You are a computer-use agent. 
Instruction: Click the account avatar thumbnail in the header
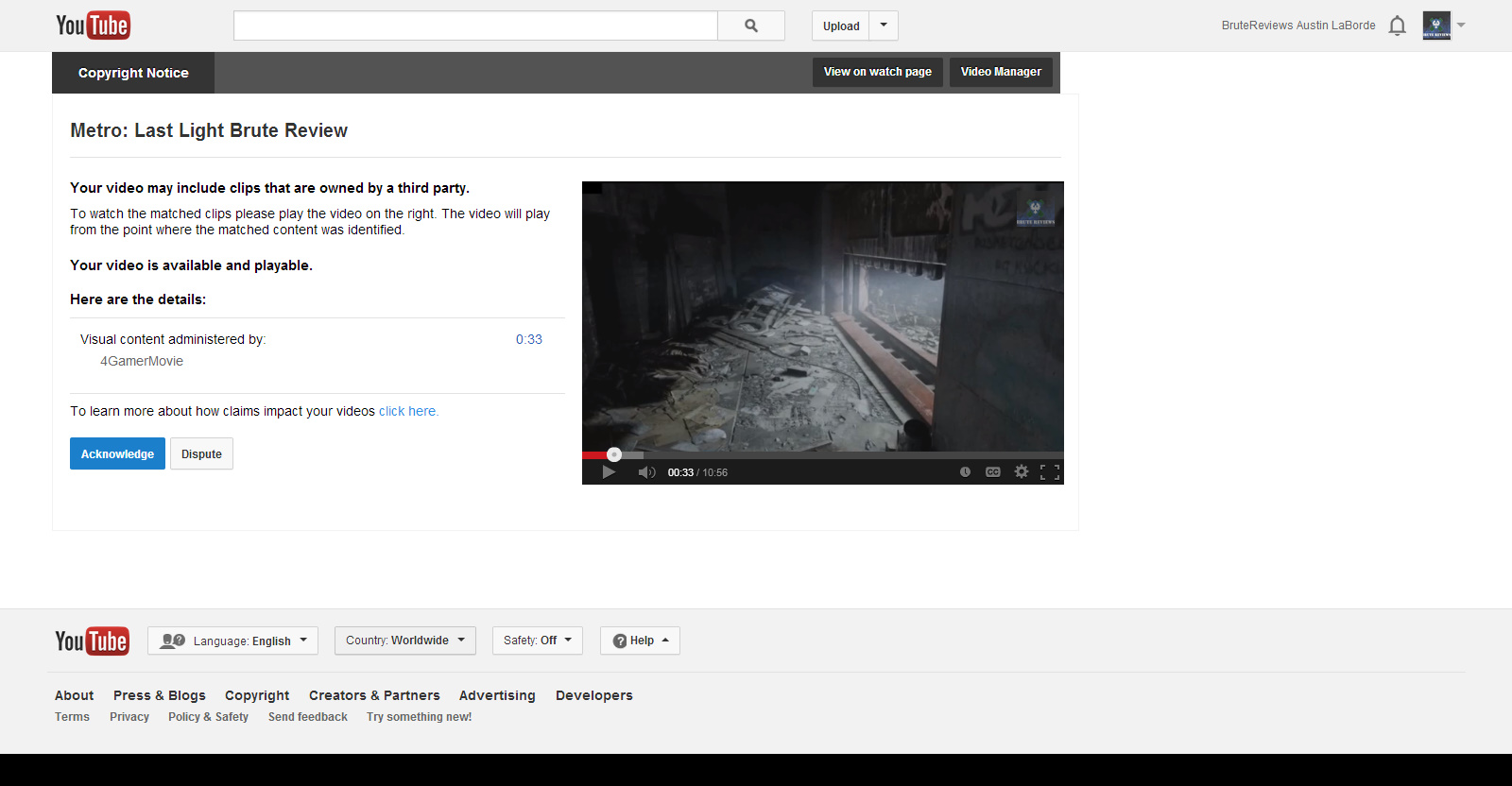1436,26
